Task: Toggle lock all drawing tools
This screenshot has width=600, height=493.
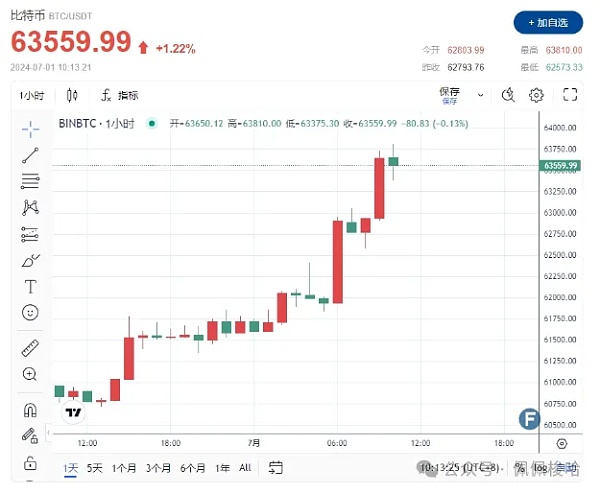Action: (x=30, y=463)
